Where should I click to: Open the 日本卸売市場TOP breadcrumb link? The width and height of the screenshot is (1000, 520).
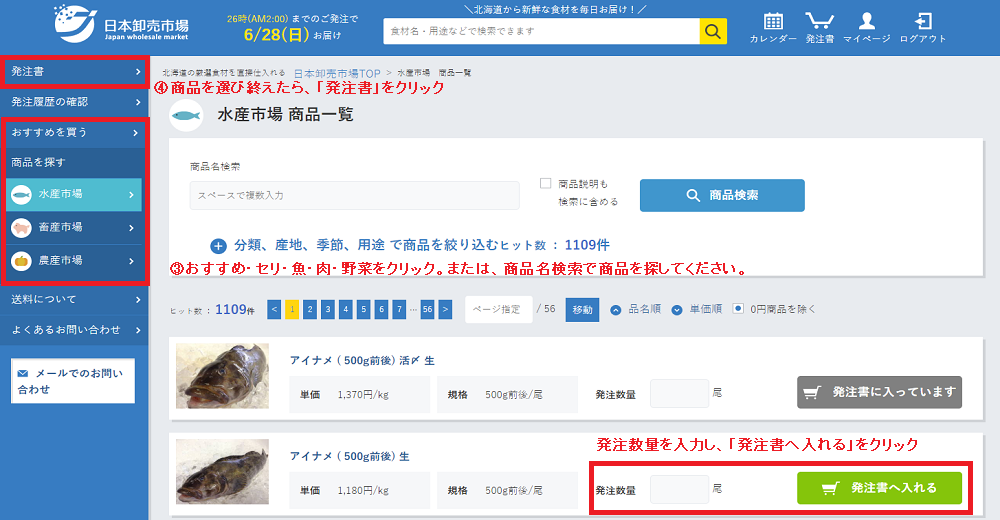coord(337,73)
